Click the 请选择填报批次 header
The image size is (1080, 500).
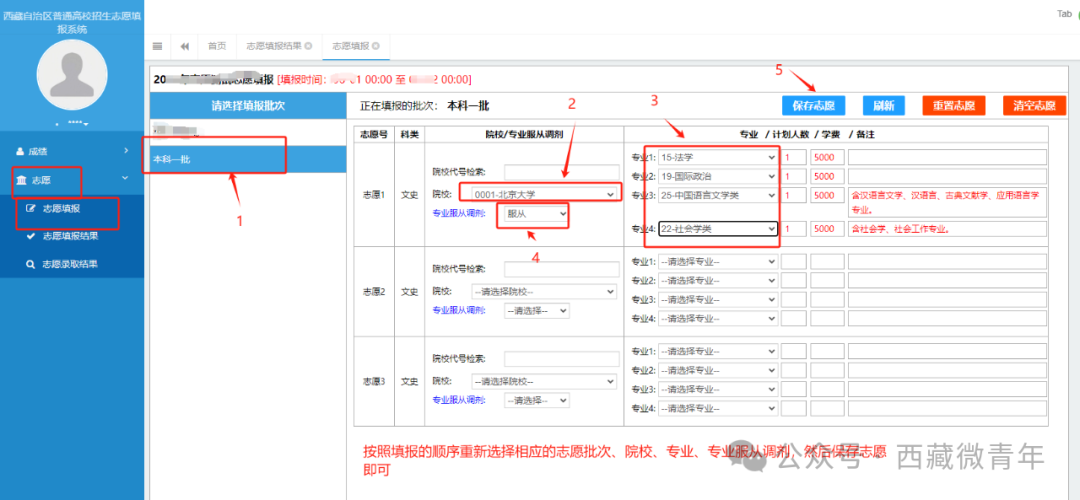(x=248, y=106)
